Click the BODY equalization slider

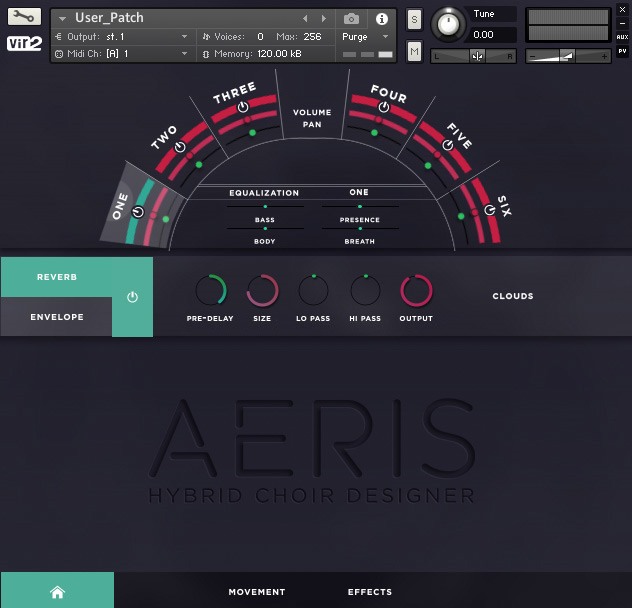pos(265,229)
